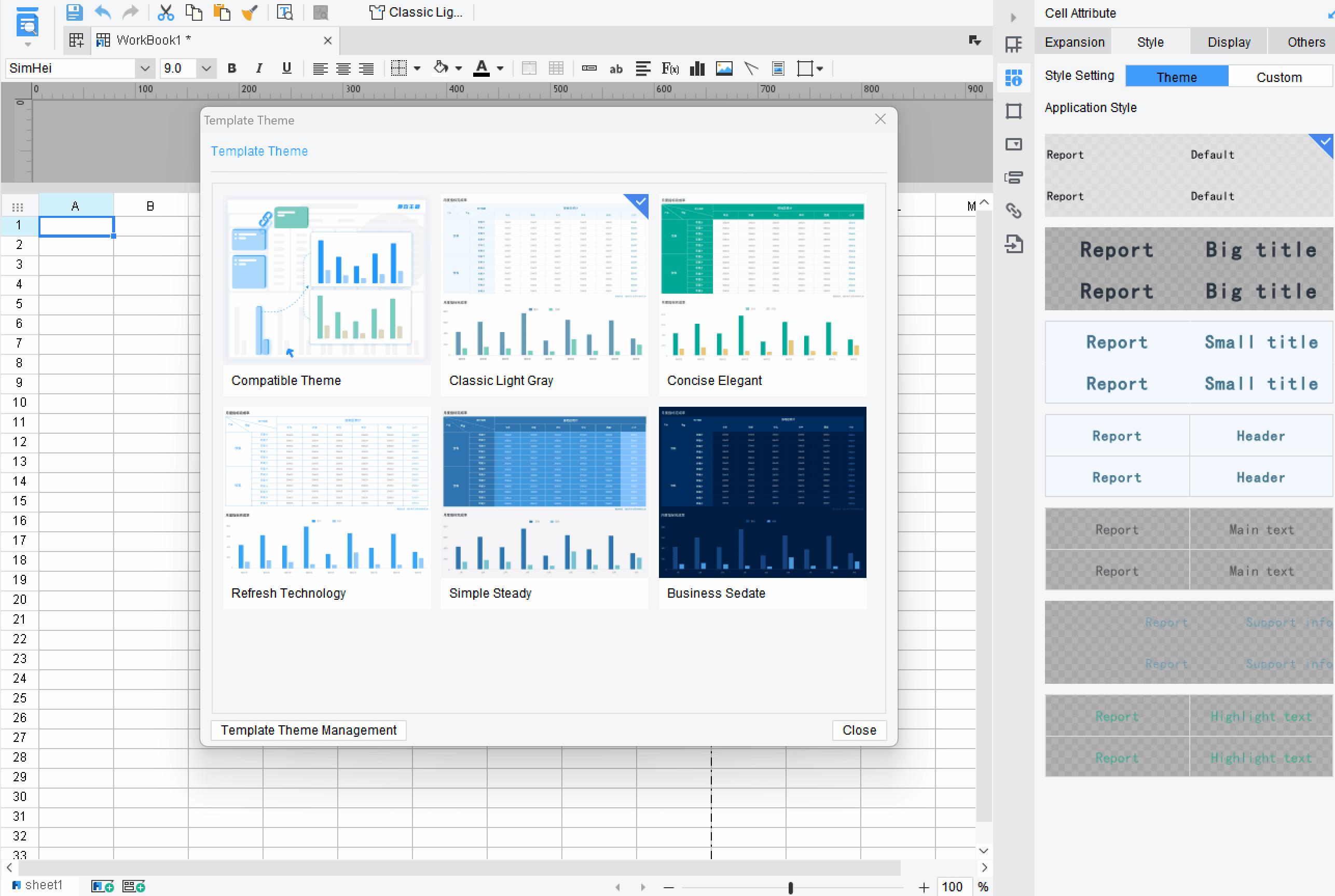Expand the SimHei font name dropdown

[145, 68]
